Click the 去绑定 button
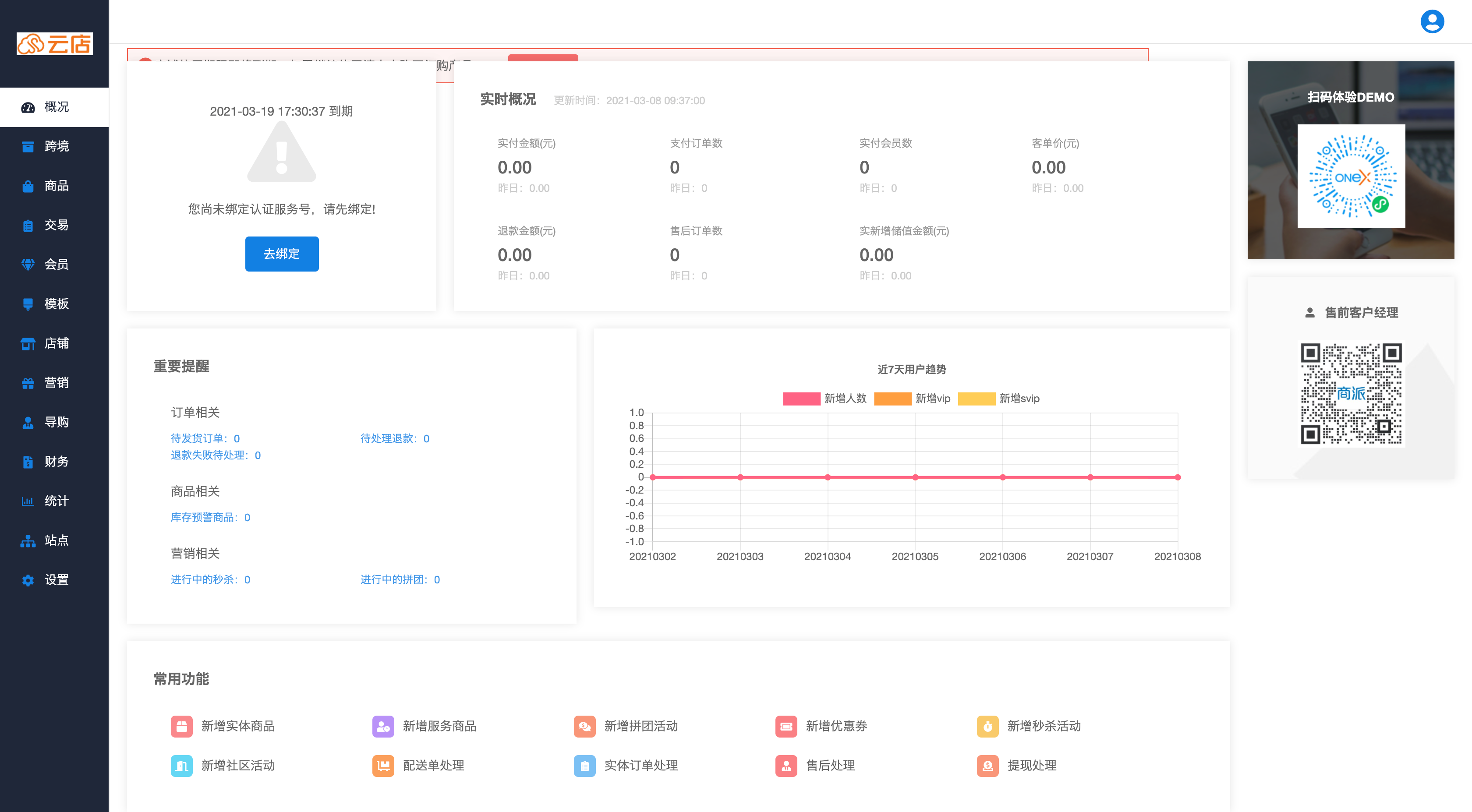 (282, 254)
